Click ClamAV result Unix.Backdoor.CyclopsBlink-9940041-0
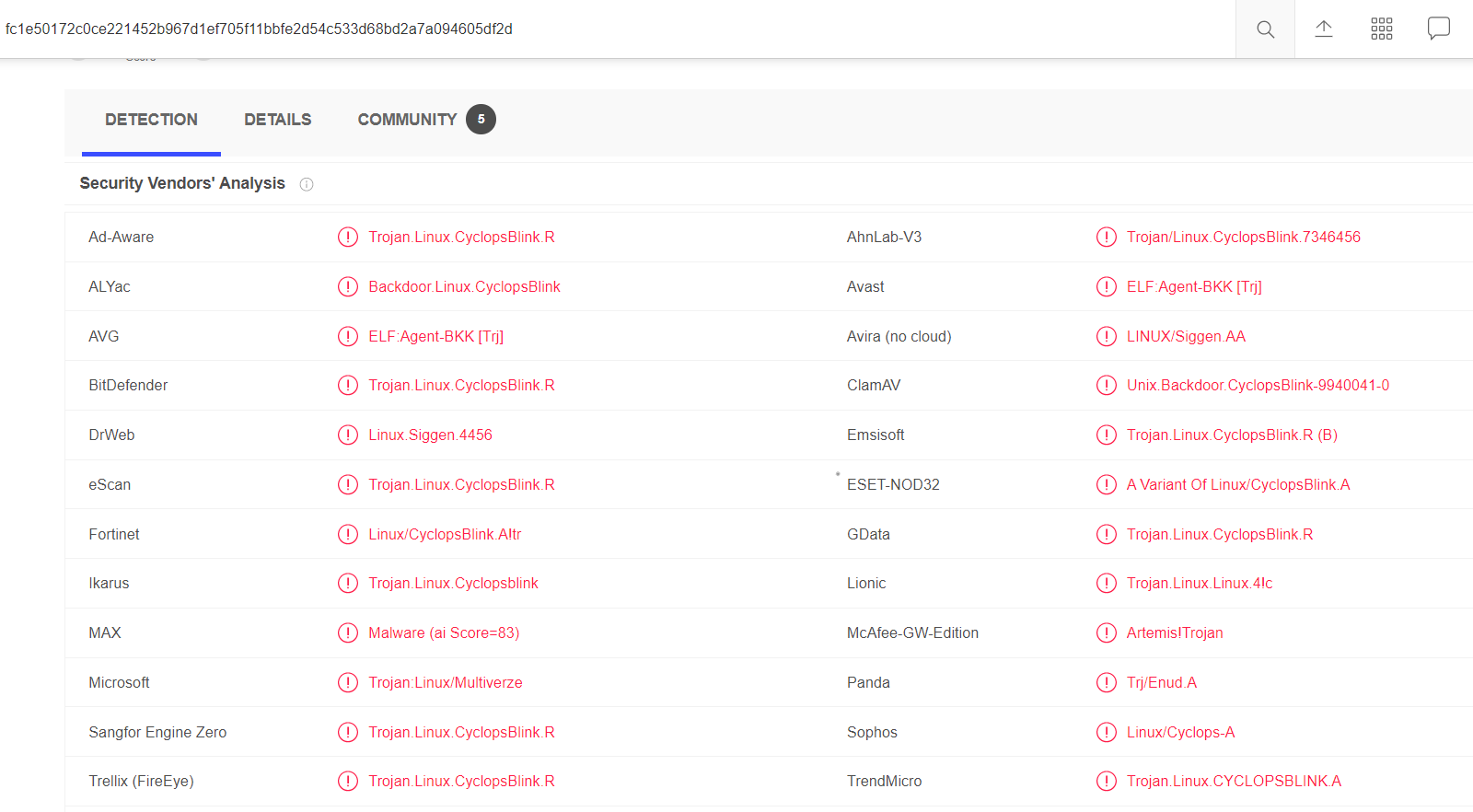The height and width of the screenshot is (812, 1473). click(x=1258, y=386)
